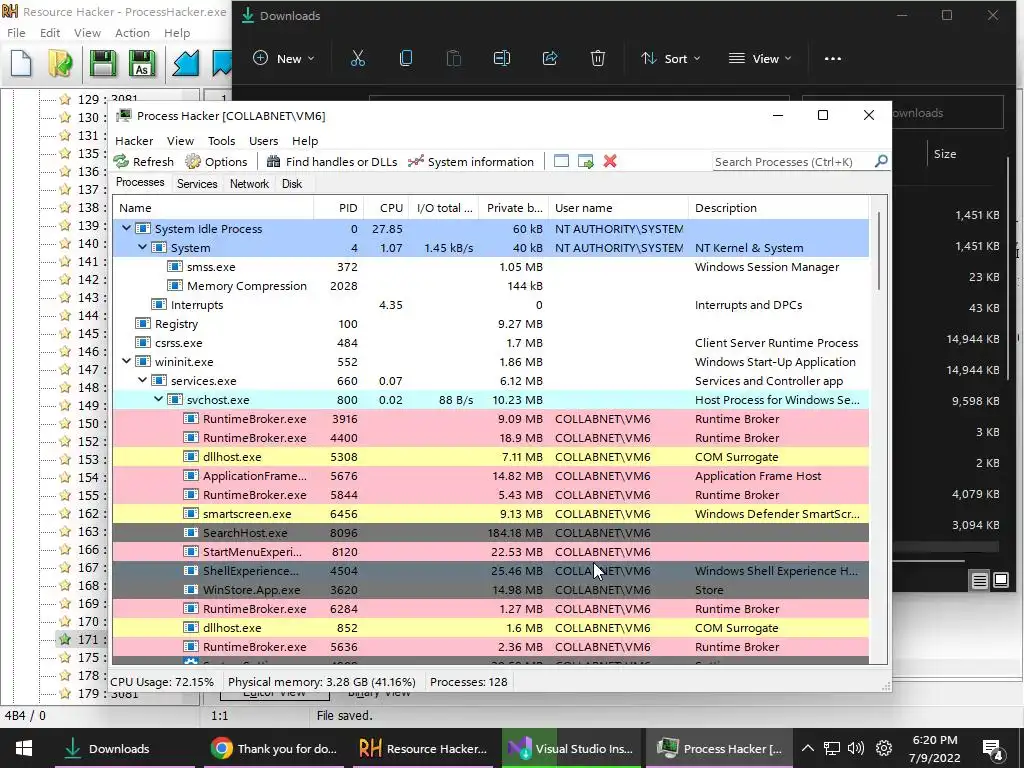Select the Memory Compression process row
This screenshot has width=1024, height=768.
coord(490,285)
